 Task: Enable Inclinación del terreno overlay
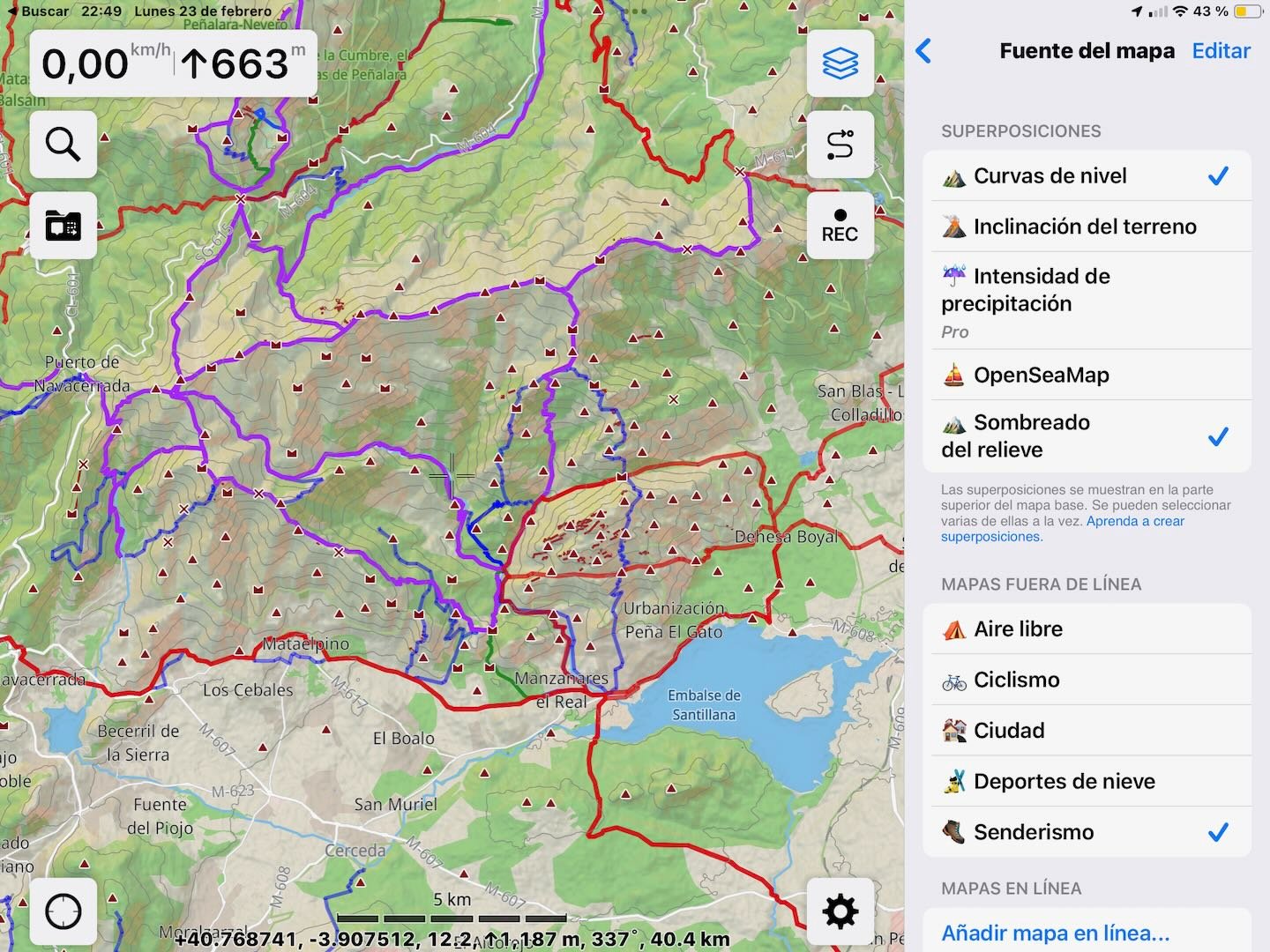click(x=1087, y=227)
